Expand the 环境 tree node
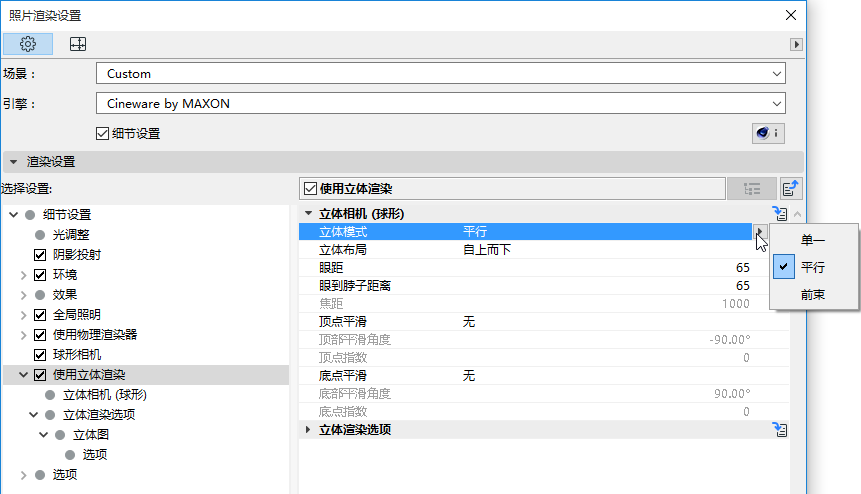 coord(24,275)
